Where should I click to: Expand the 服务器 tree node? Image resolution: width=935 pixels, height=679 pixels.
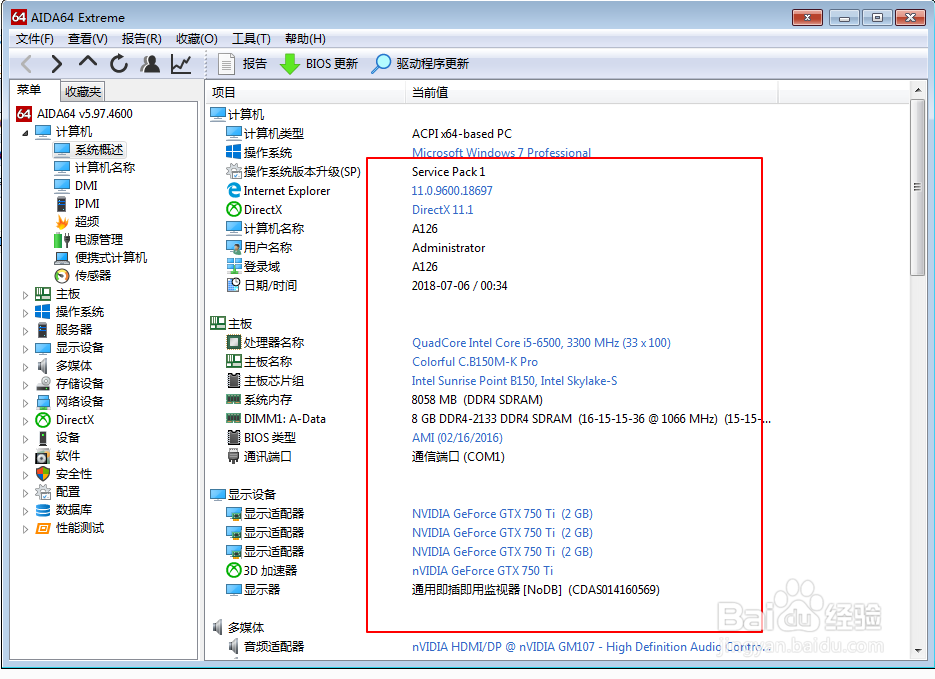(x=25, y=330)
